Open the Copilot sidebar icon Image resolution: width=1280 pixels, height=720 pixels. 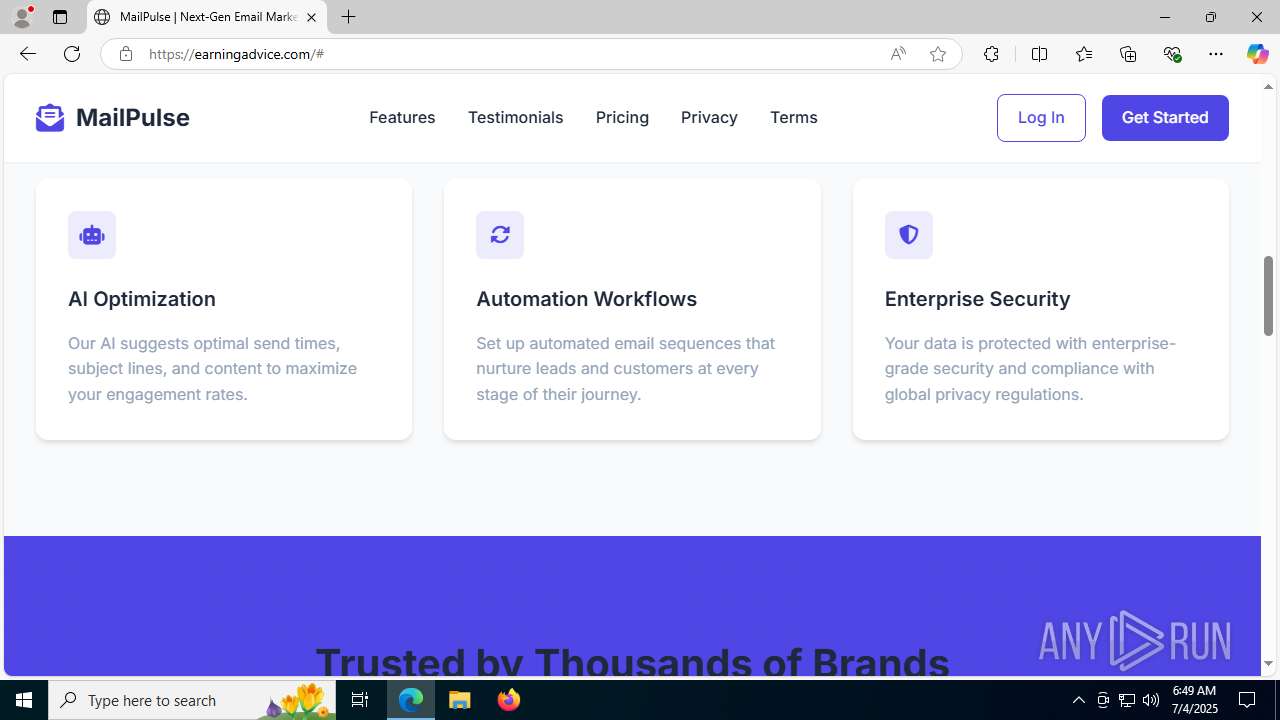pyautogui.click(x=1257, y=54)
